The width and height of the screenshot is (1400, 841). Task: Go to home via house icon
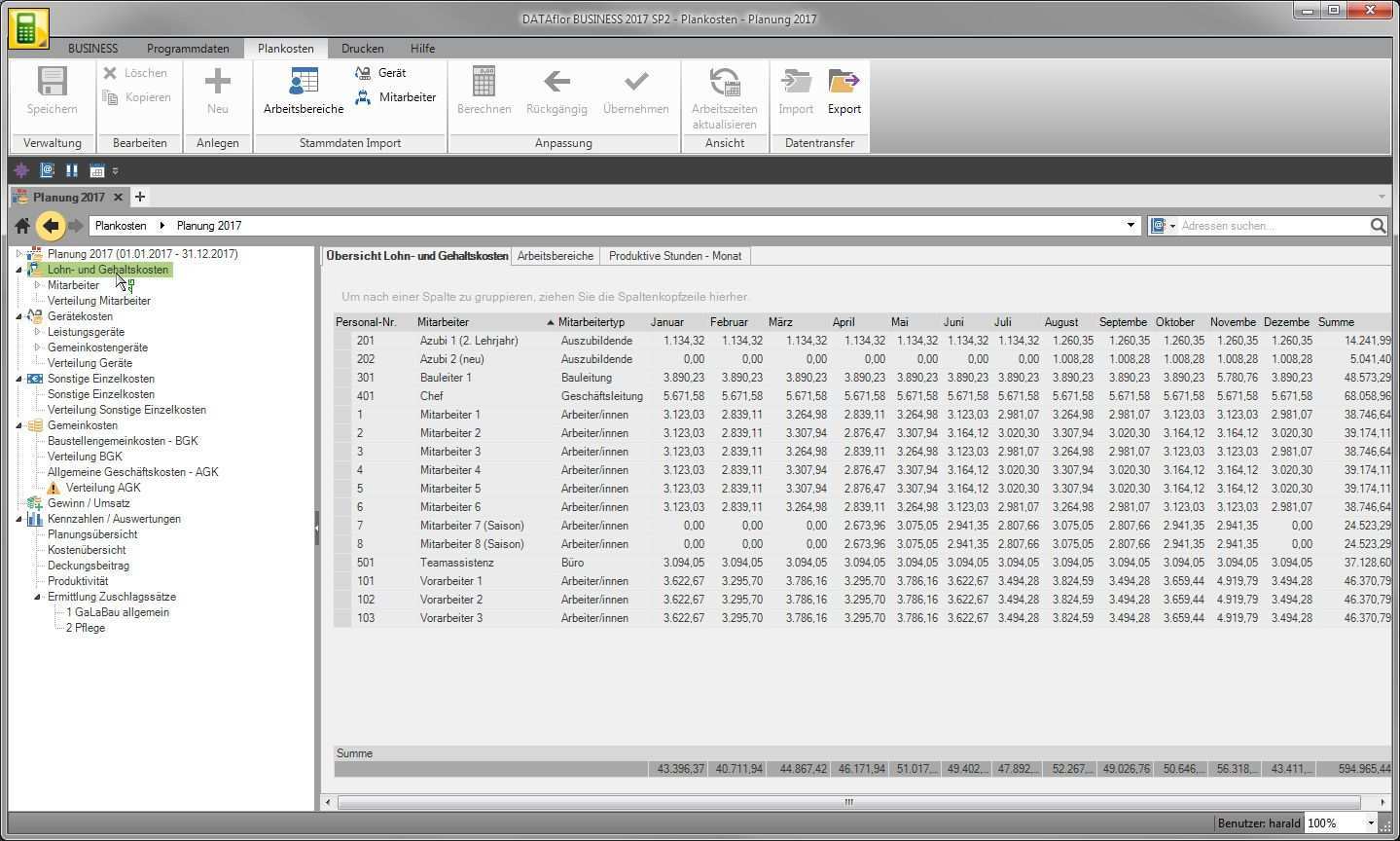coord(22,226)
